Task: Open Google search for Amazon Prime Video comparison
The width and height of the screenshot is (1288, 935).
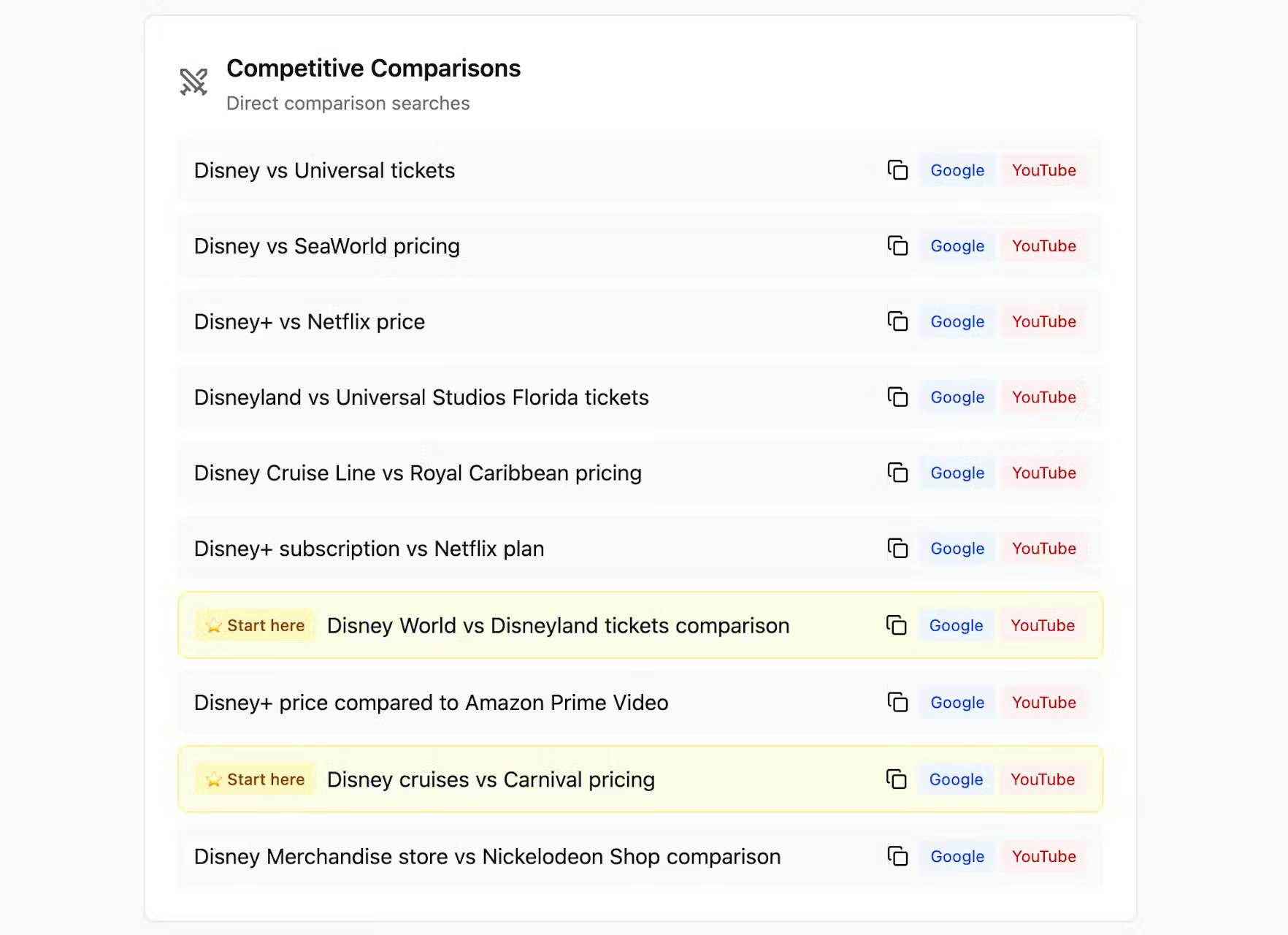Action: click(x=957, y=702)
